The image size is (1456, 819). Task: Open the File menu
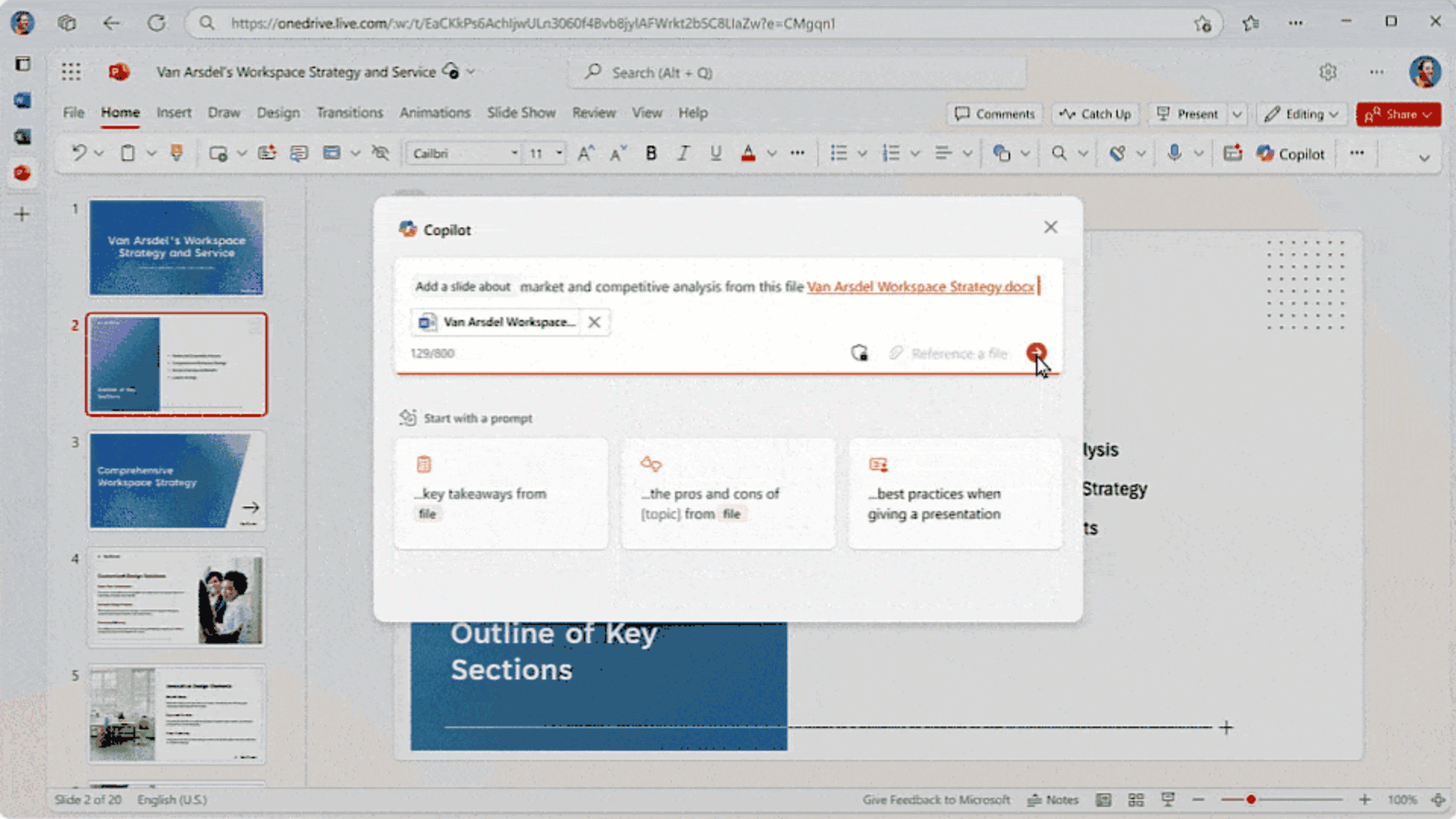point(74,113)
